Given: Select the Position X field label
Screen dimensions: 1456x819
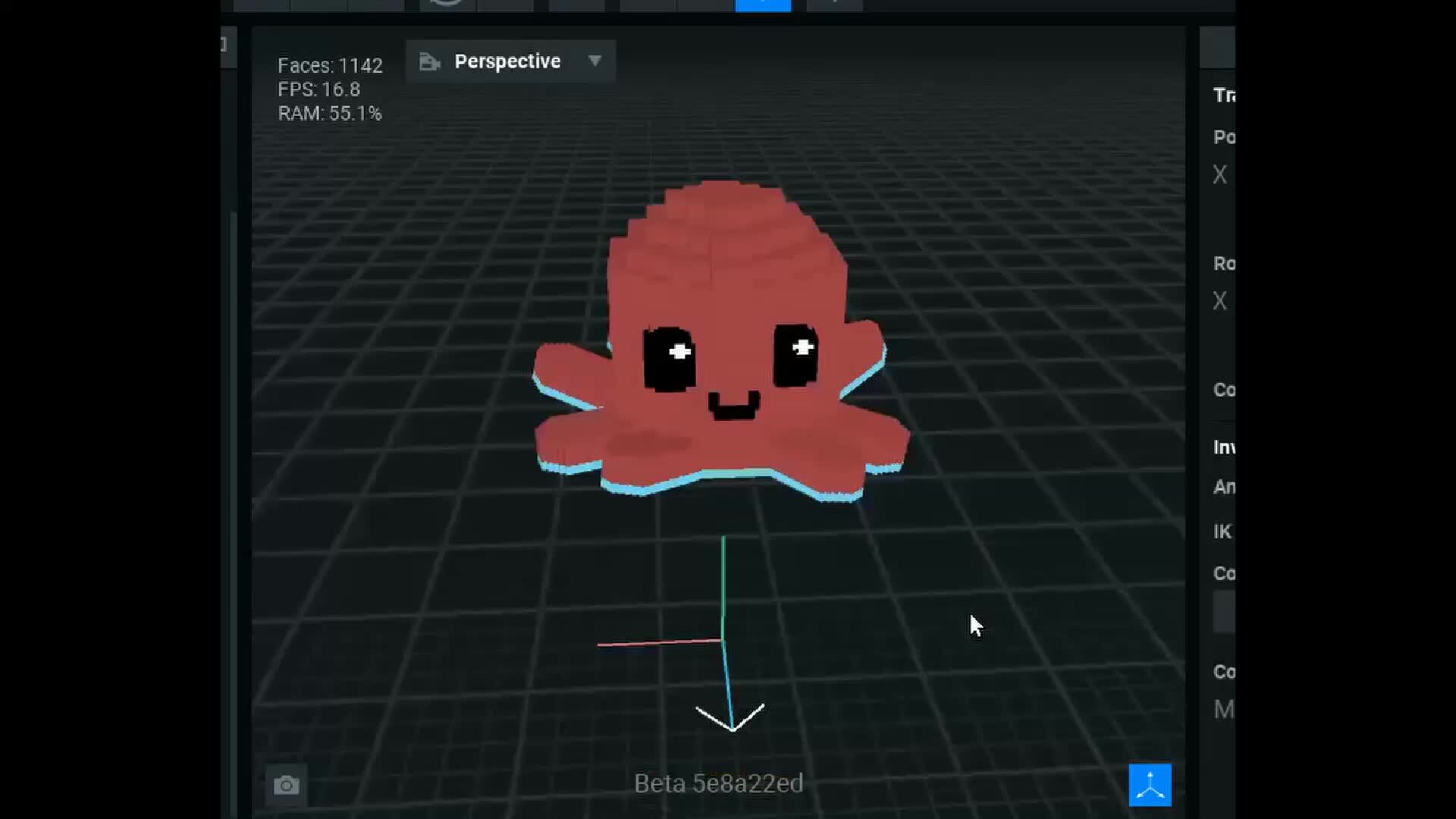Looking at the screenshot, I should pos(1219,174).
